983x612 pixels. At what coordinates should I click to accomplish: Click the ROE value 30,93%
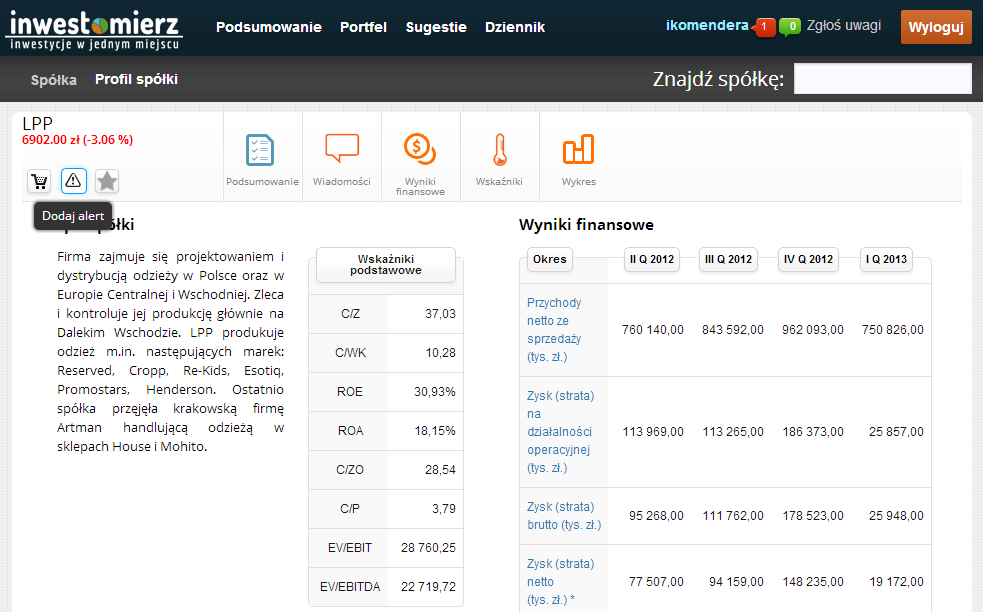click(434, 392)
